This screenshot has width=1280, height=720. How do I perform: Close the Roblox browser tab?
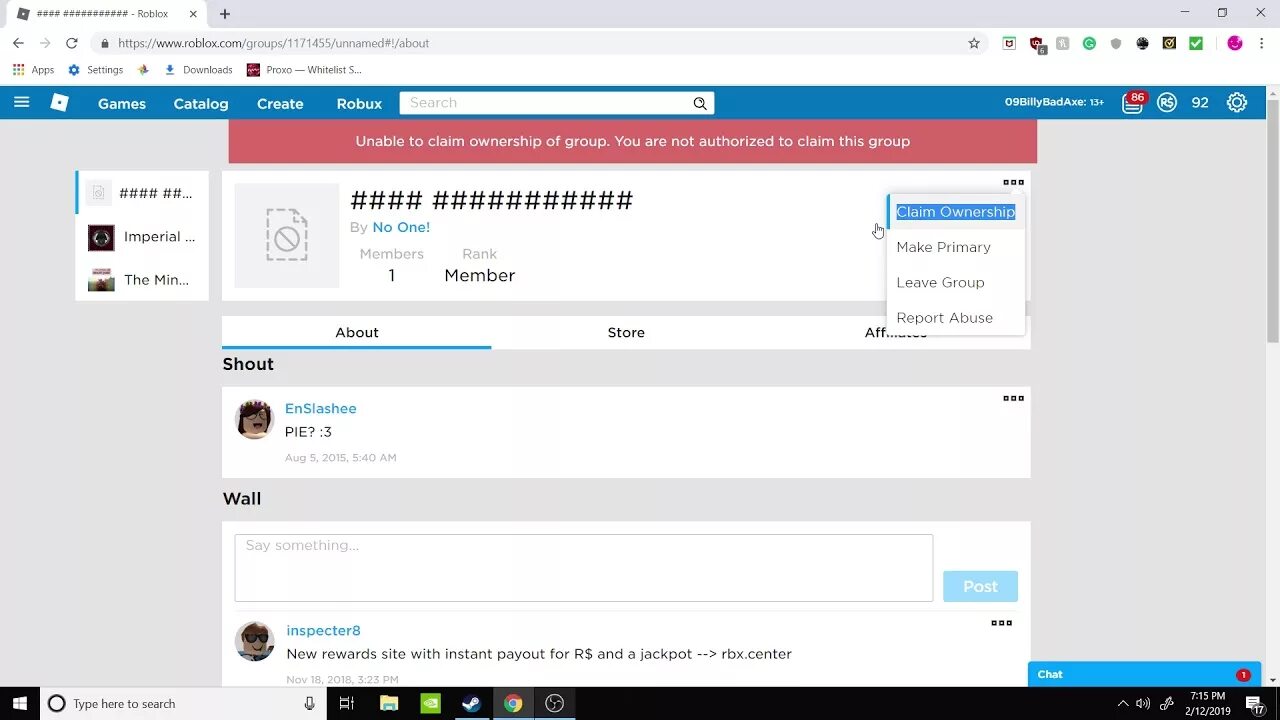pos(194,14)
